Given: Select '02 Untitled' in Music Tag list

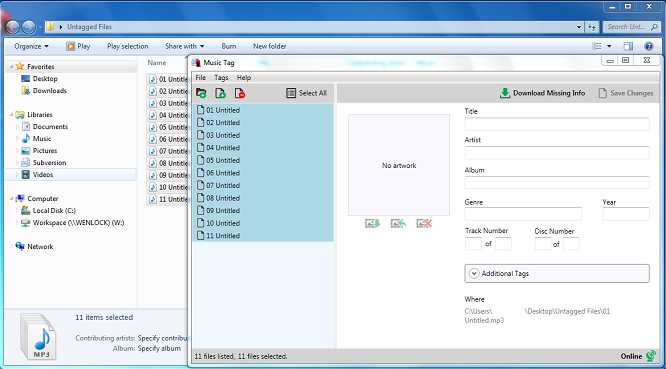Looking at the screenshot, I should (x=263, y=123).
